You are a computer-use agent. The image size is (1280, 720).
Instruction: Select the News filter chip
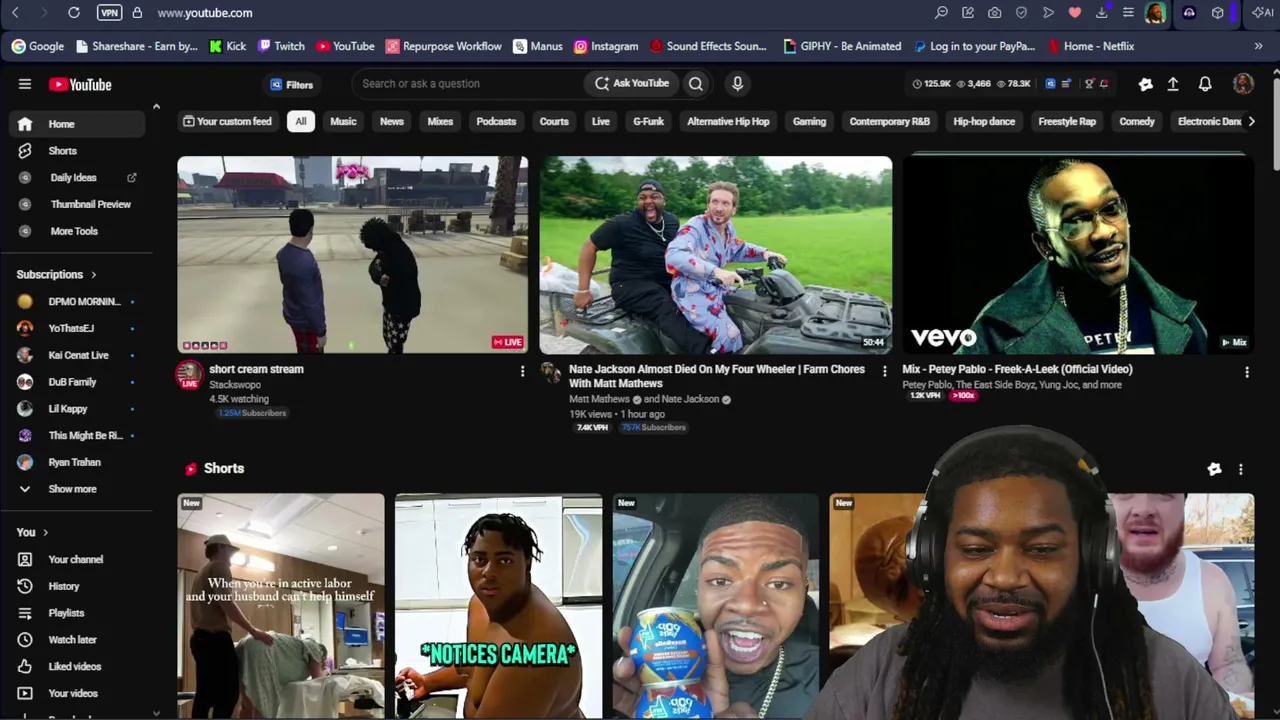pos(392,122)
